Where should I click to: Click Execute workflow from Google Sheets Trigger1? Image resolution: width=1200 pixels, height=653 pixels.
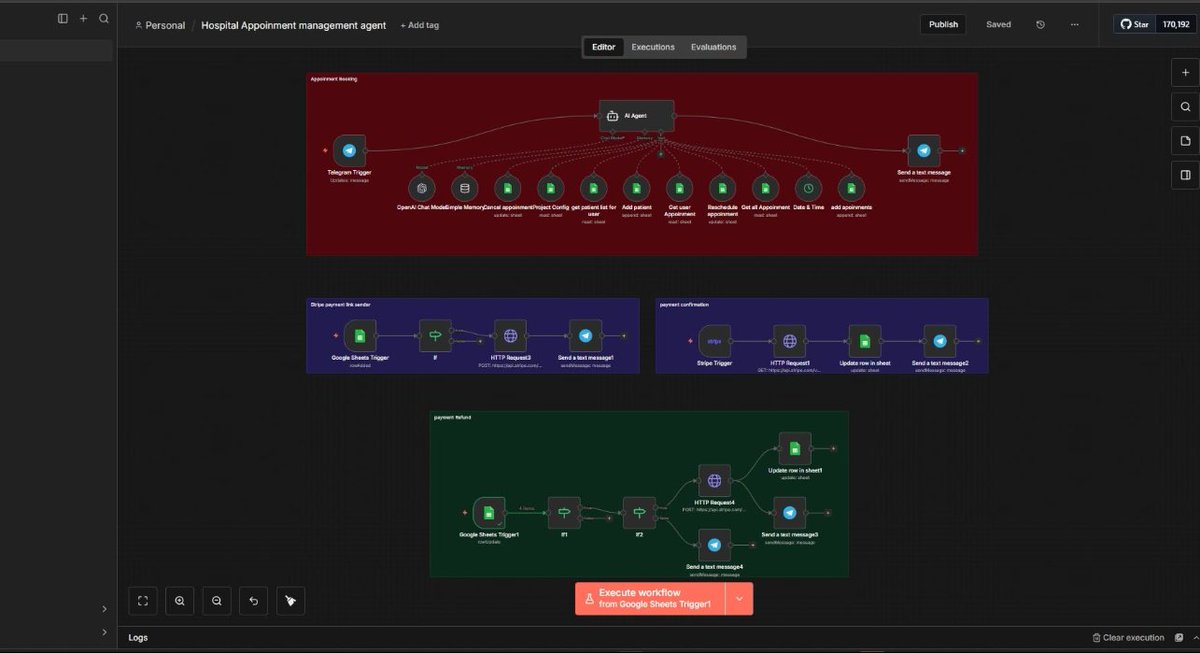[x=650, y=598]
